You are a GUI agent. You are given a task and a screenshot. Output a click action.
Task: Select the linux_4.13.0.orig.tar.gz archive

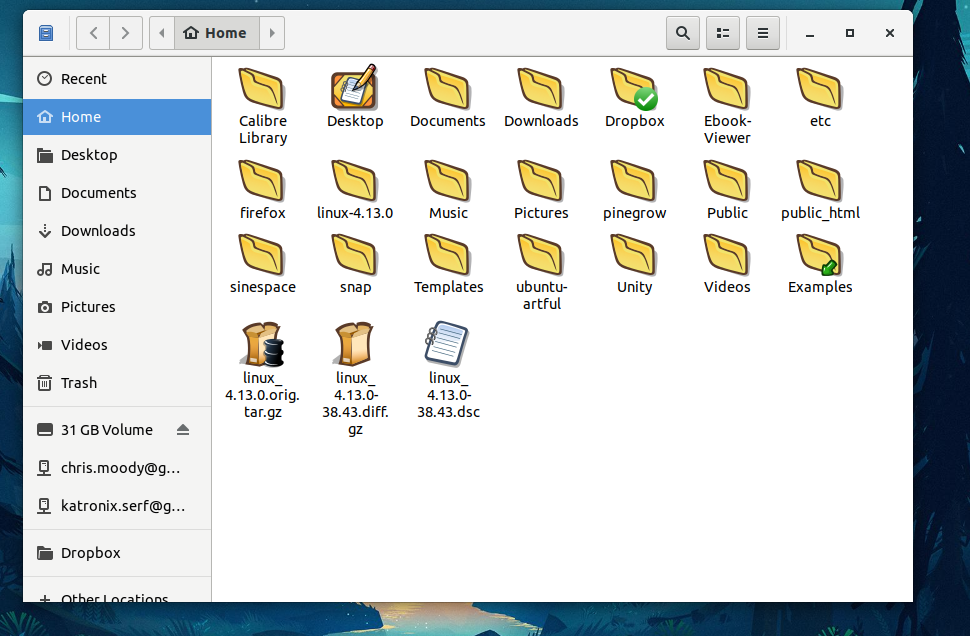[x=262, y=346]
